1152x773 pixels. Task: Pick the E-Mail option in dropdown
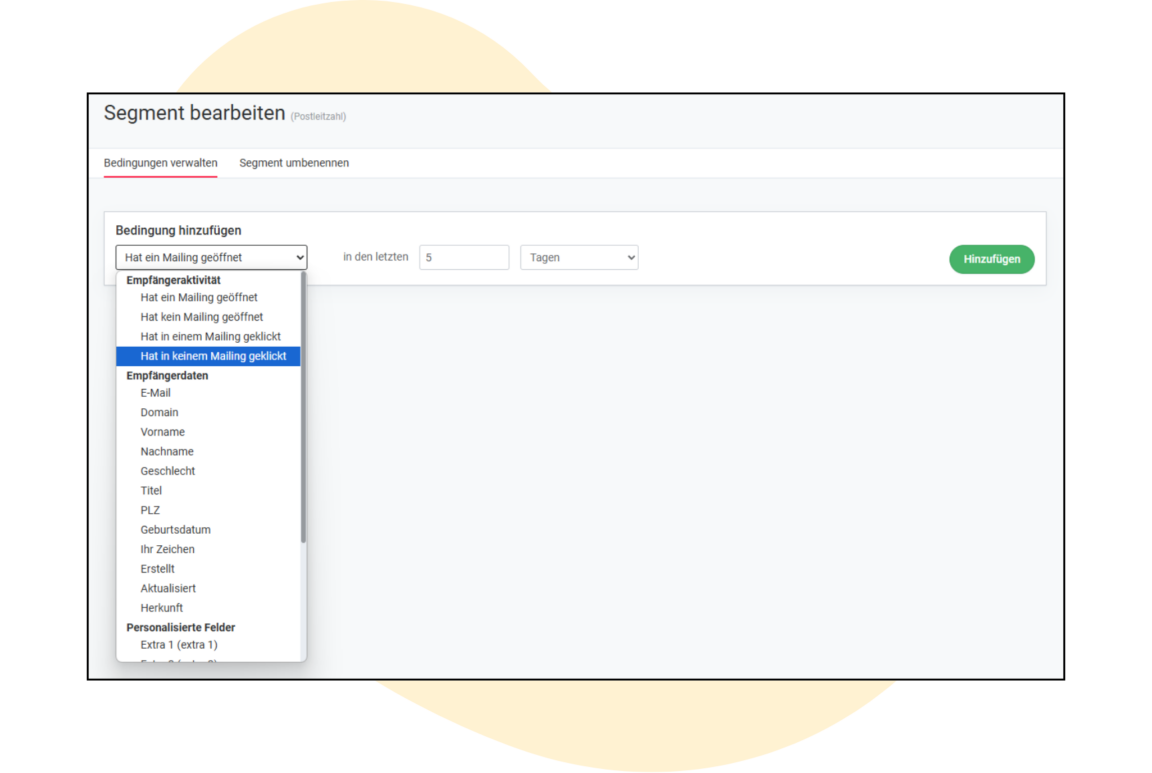156,393
